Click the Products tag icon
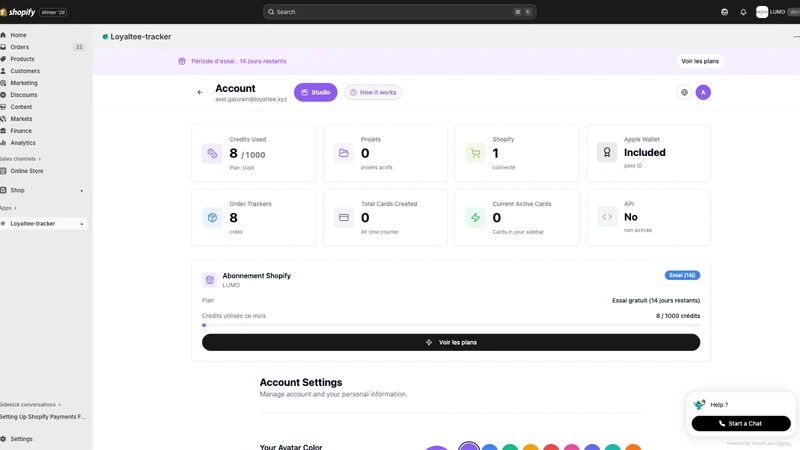Image resolution: width=800 pixels, height=450 pixels. click(3, 59)
